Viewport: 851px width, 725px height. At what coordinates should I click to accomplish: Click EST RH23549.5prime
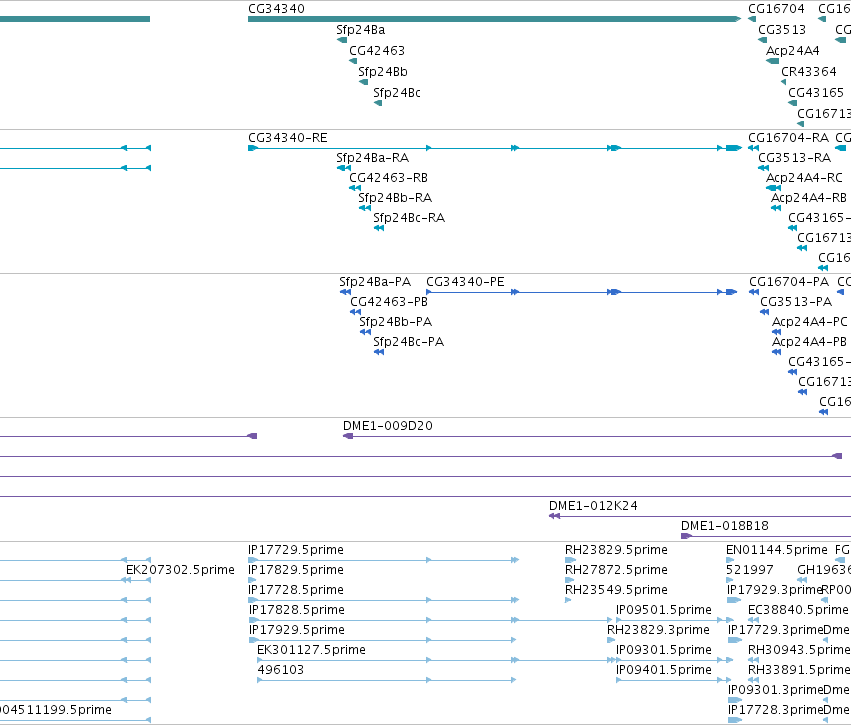pyautogui.click(x=568, y=600)
